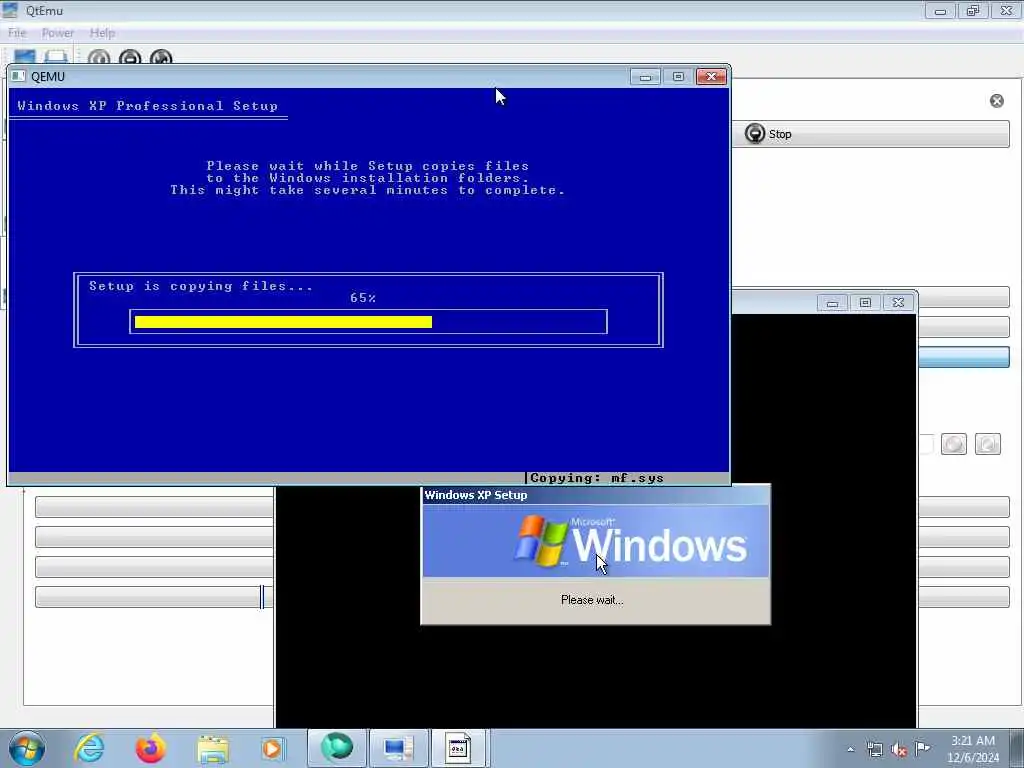Screen dimensions: 1024x768
Task: Open the Windows Start menu
Action: pos(27,748)
